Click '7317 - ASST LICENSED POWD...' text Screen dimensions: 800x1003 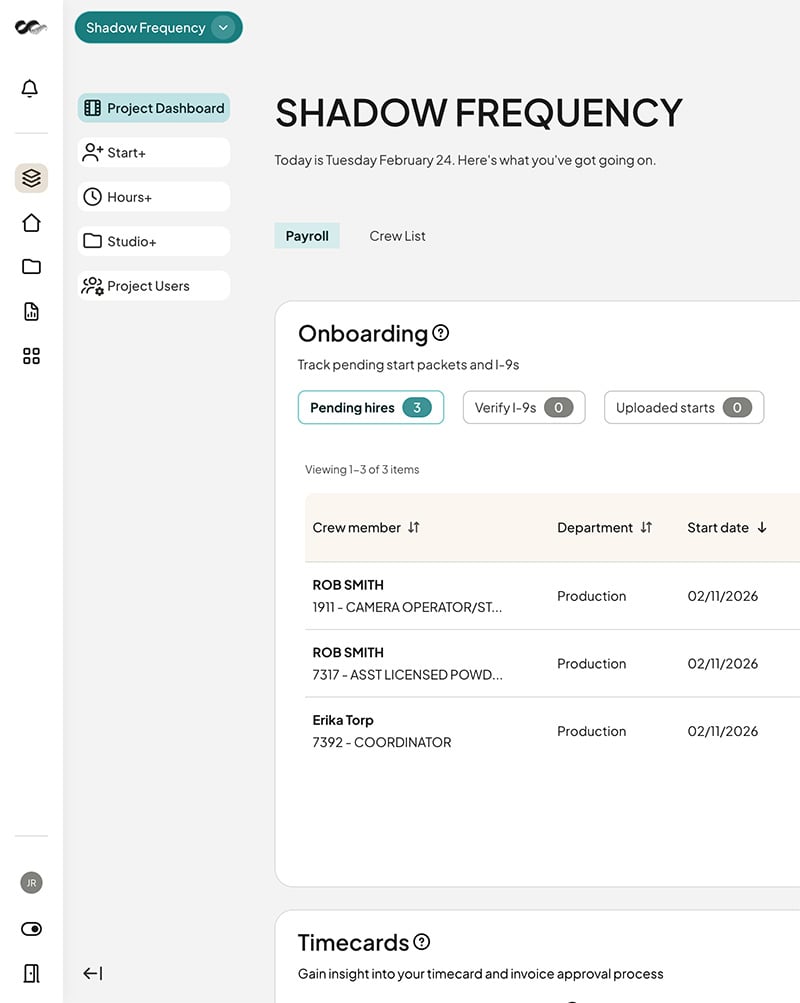point(407,675)
